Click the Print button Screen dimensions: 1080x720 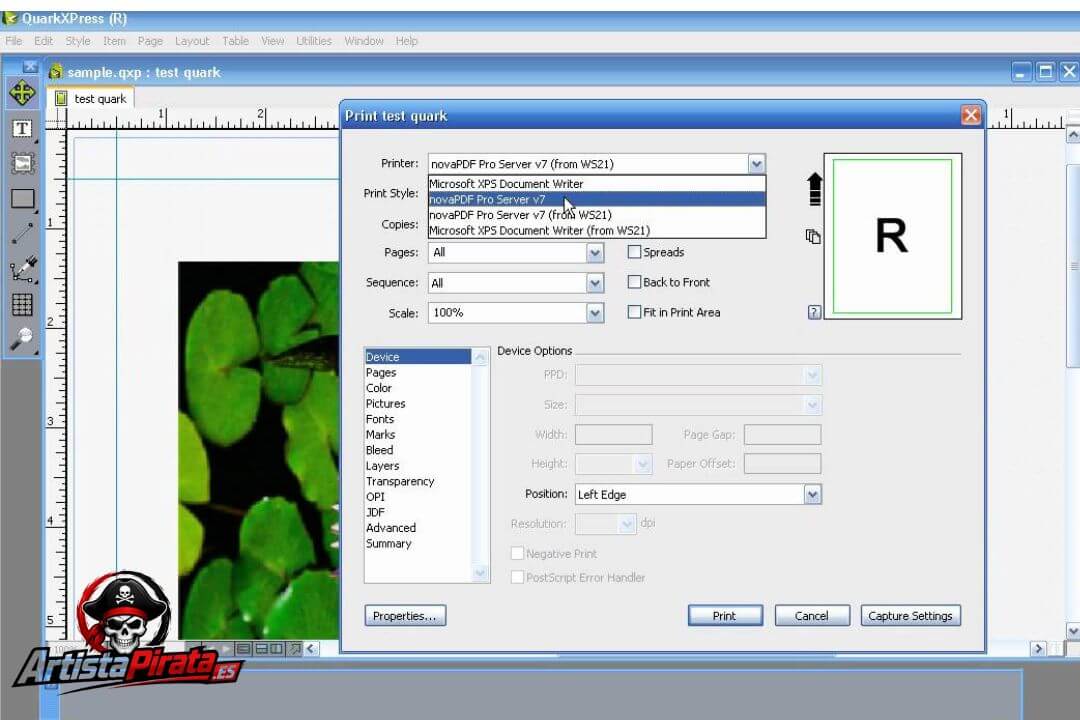(x=725, y=616)
